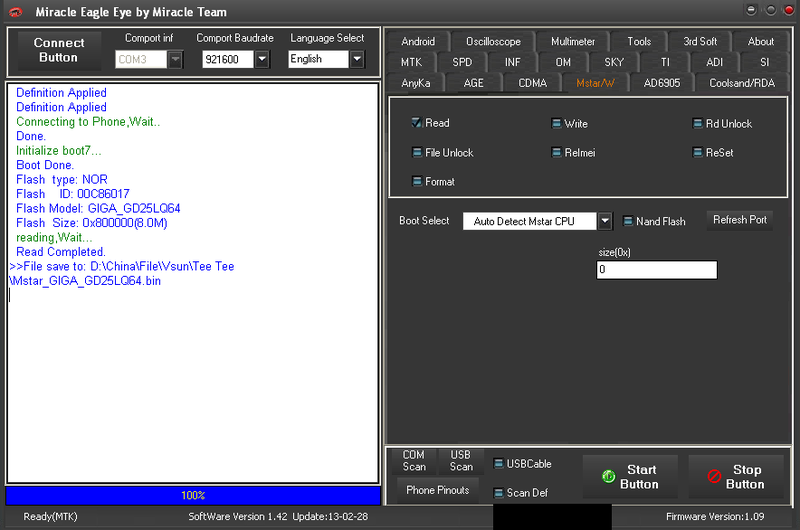Click the Read Completed log line

click(x=61, y=252)
